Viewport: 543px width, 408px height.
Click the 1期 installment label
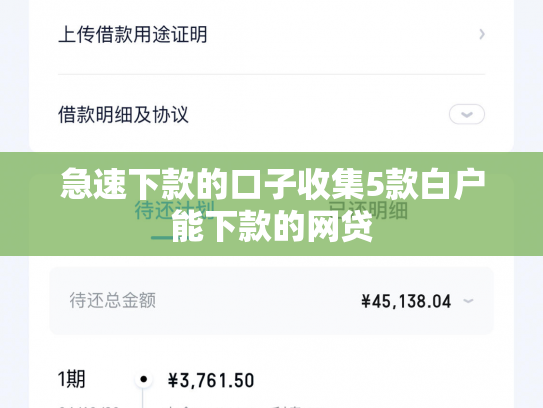point(72,379)
